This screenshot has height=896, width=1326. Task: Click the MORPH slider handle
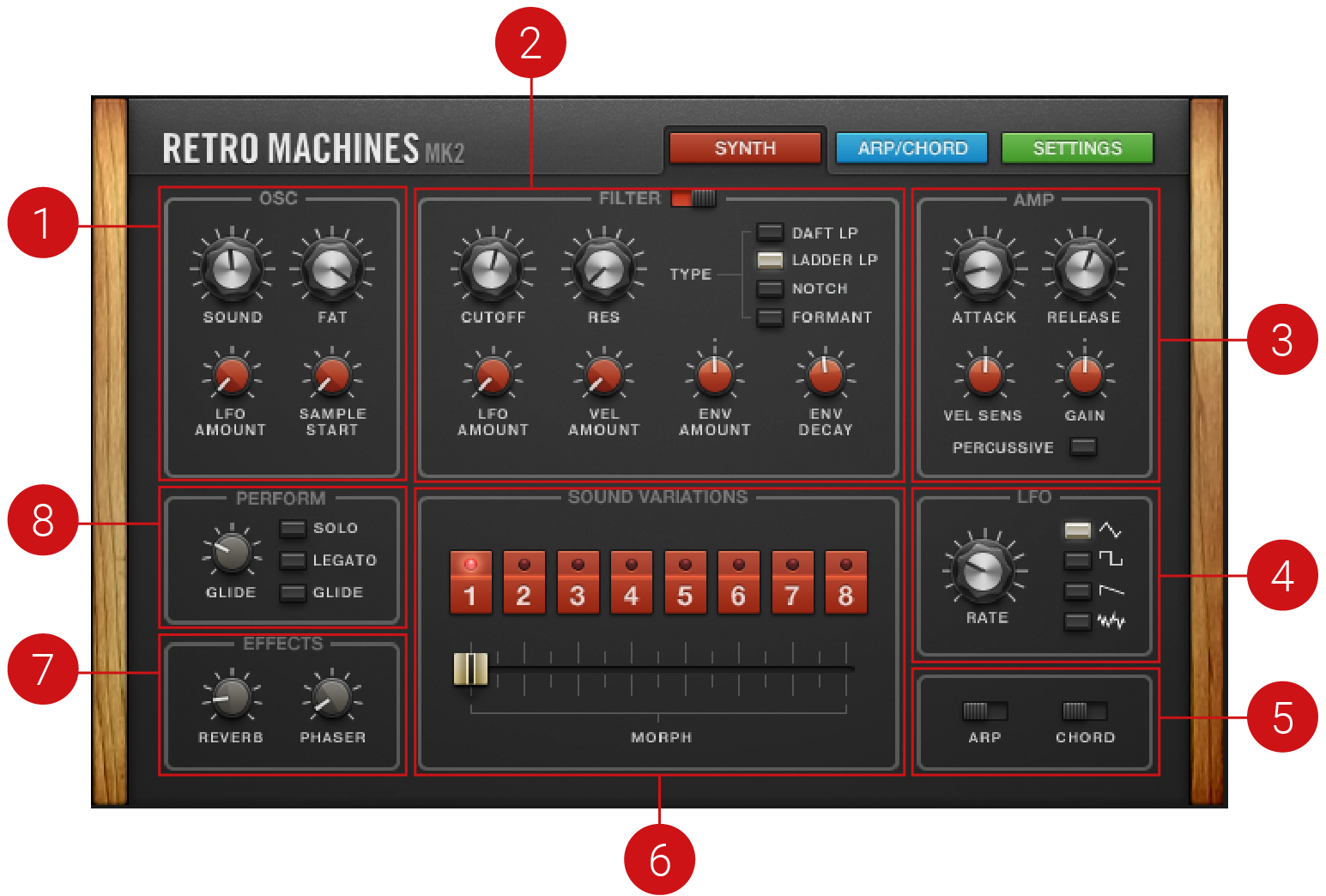tap(470, 669)
